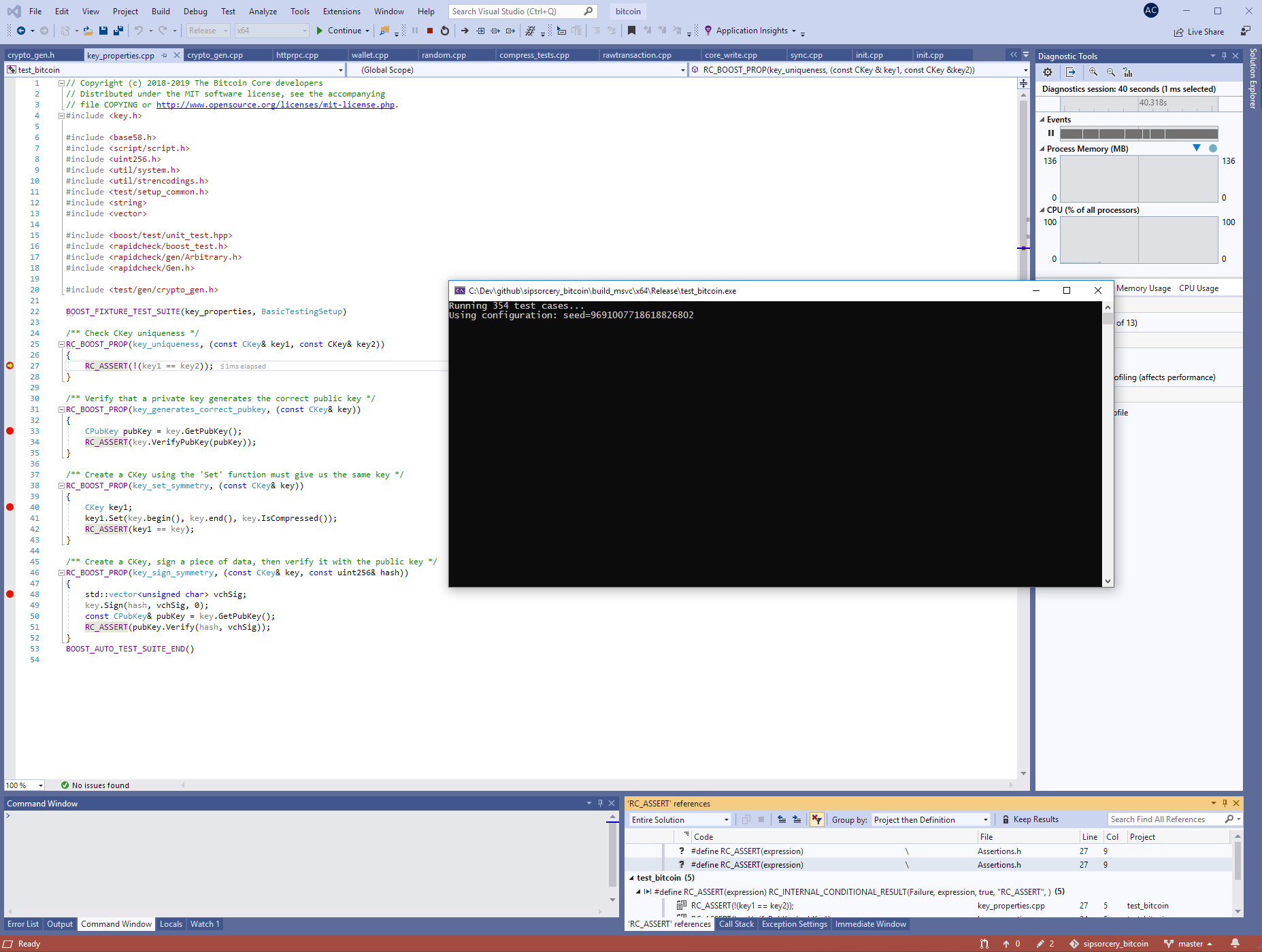The width and height of the screenshot is (1262, 952).
Task: Toggle Process Memory snapshot triangle marker
Action: point(1197,148)
